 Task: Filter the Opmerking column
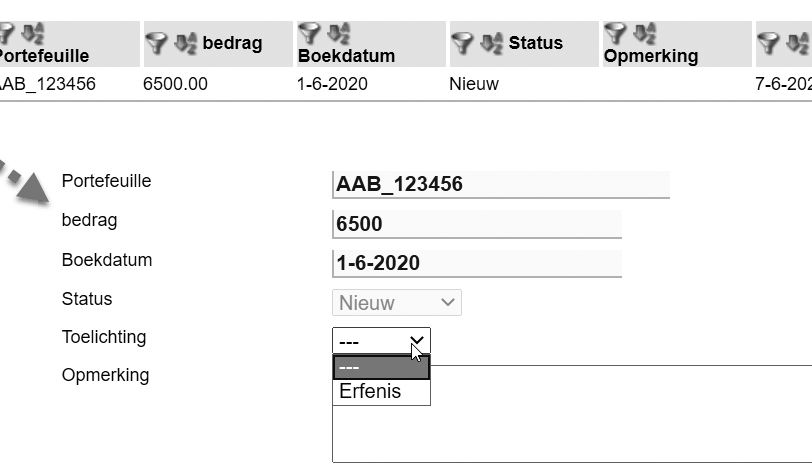pyautogui.click(x=615, y=33)
